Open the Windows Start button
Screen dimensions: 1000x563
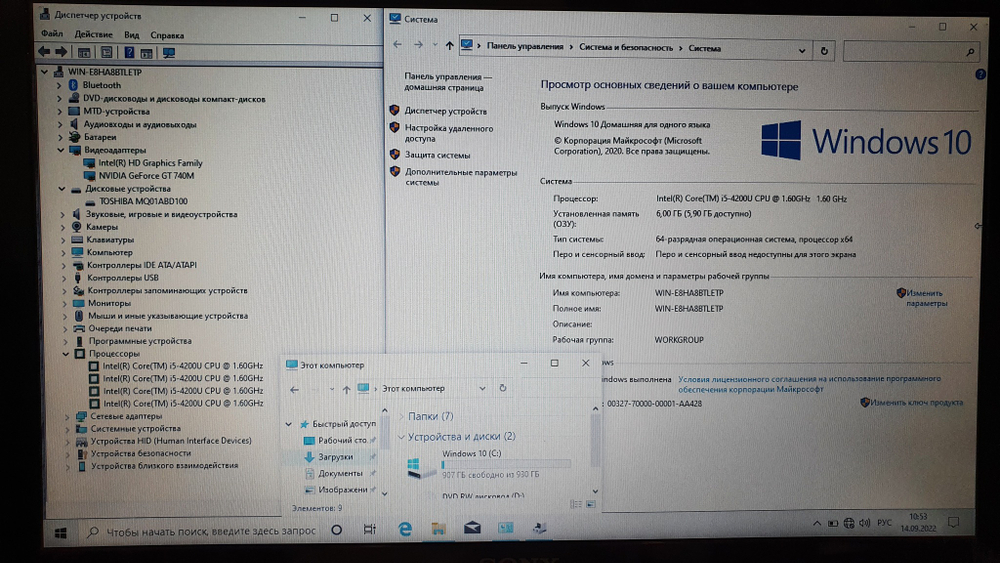pos(61,533)
